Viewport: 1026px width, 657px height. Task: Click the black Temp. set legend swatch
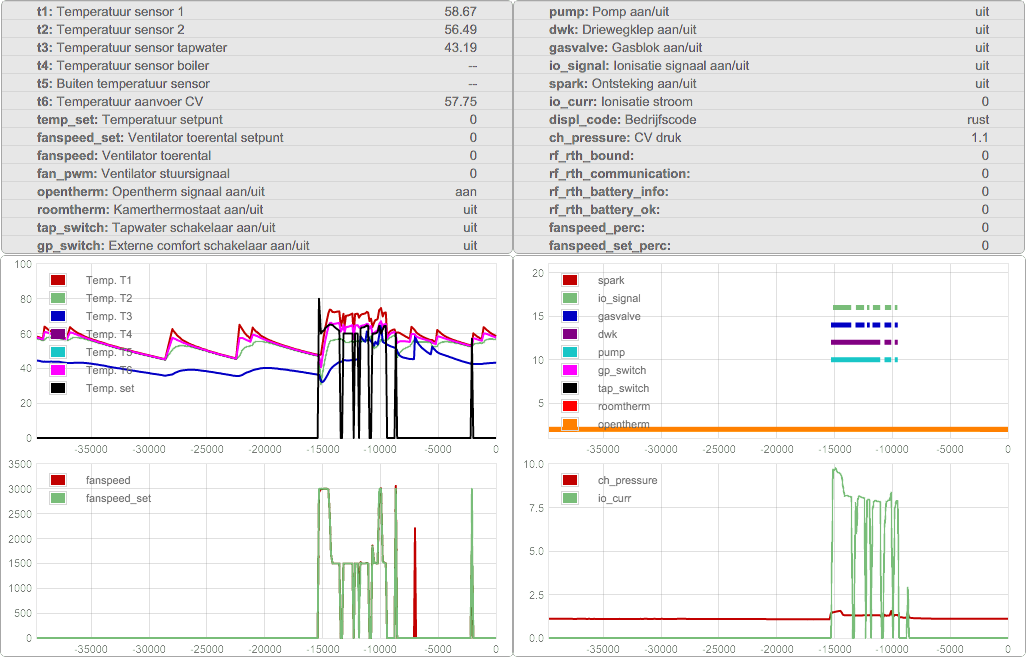pos(58,388)
